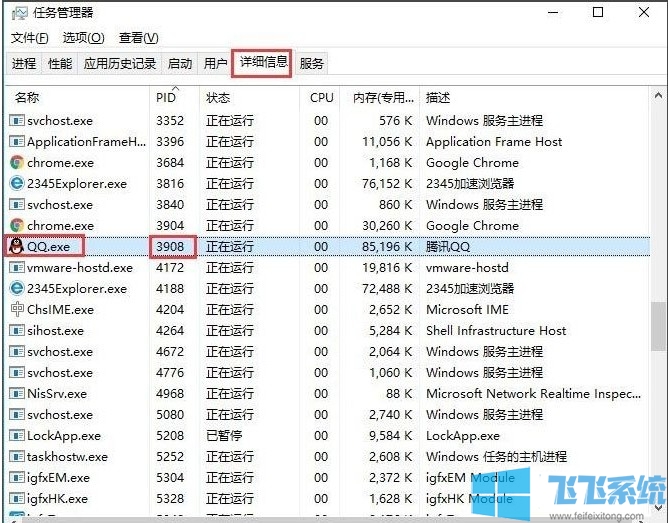Click the 2345Explorer.exe icon for PID 4188
668x523 pixels.
click(x=17, y=289)
